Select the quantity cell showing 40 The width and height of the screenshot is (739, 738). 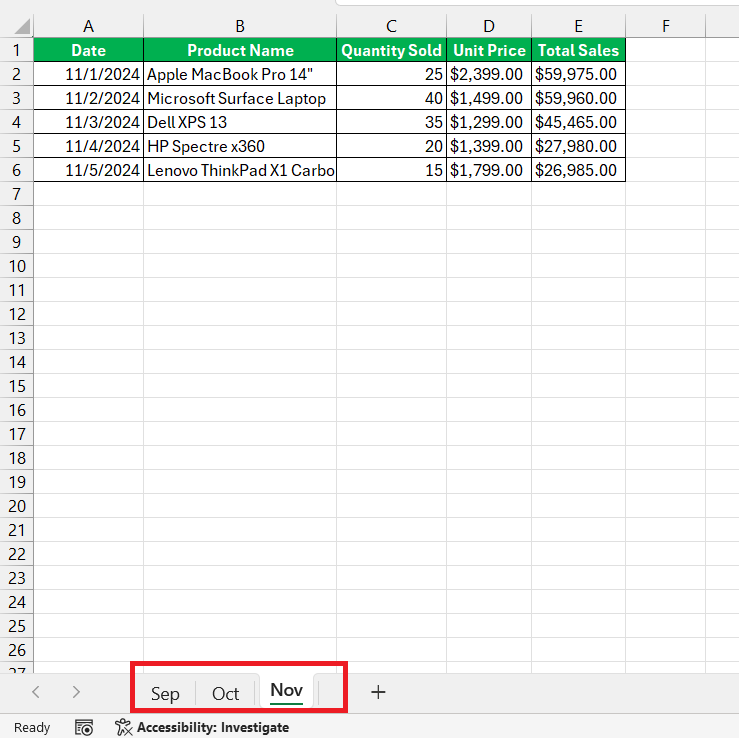[392, 98]
